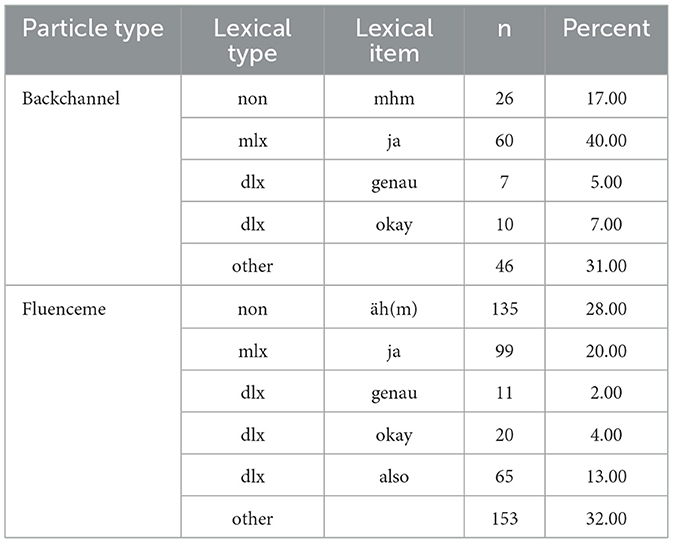
Task: Select the "mhm" lexical item cell
Action: click(x=394, y=99)
